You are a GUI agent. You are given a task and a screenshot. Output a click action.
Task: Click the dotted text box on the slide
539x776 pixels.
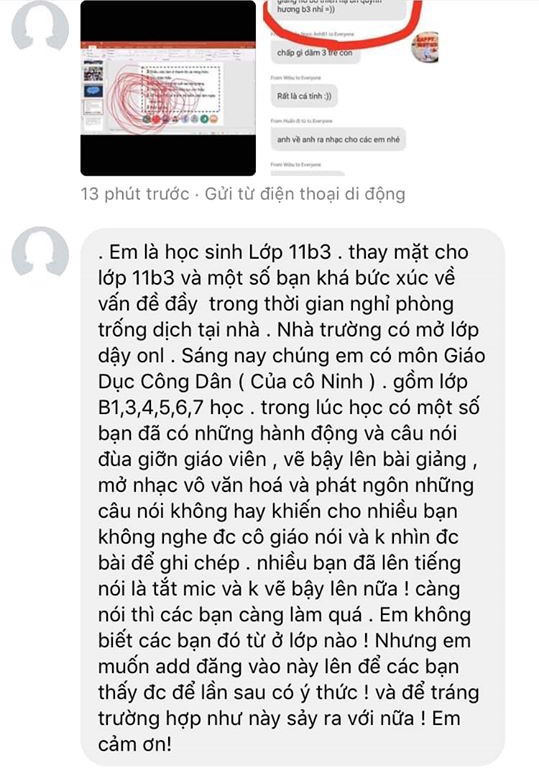click(x=181, y=89)
